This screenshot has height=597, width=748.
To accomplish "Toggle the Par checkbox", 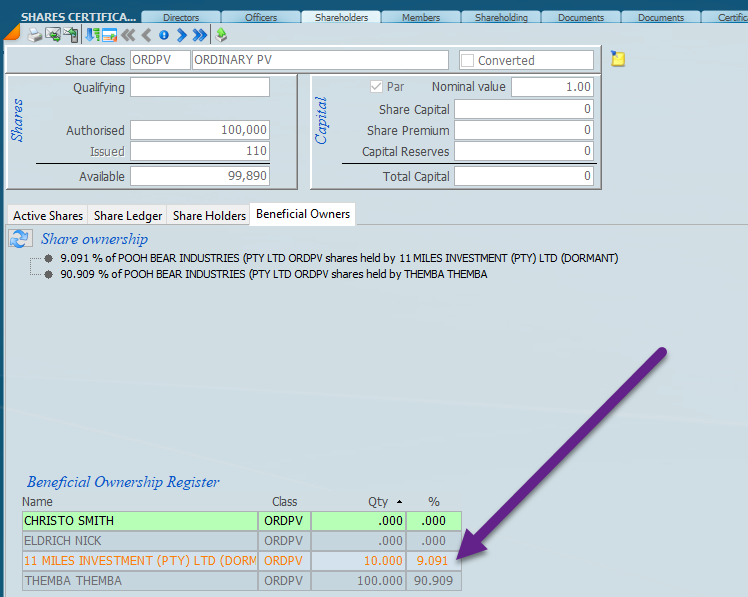I will coord(377,87).
